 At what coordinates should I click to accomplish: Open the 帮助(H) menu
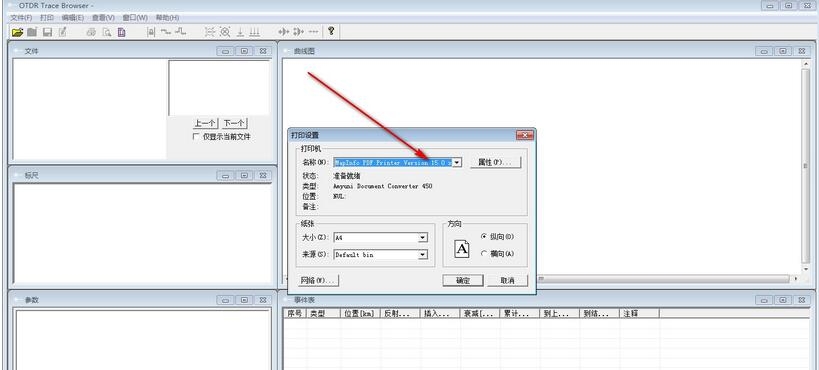(167, 17)
